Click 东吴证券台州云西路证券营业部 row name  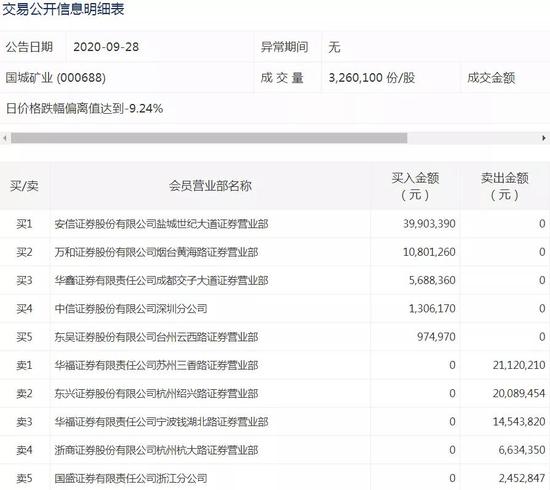click(156, 337)
